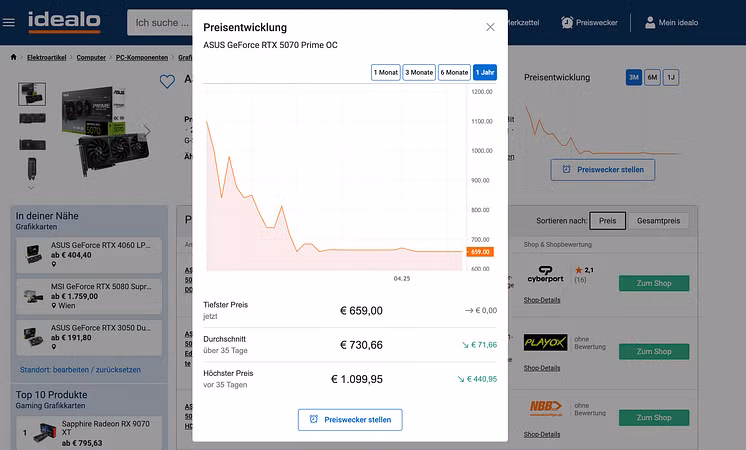Click Preiswecker stellen in the dialog
Viewport: 746px width, 450px height.
click(x=350, y=419)
